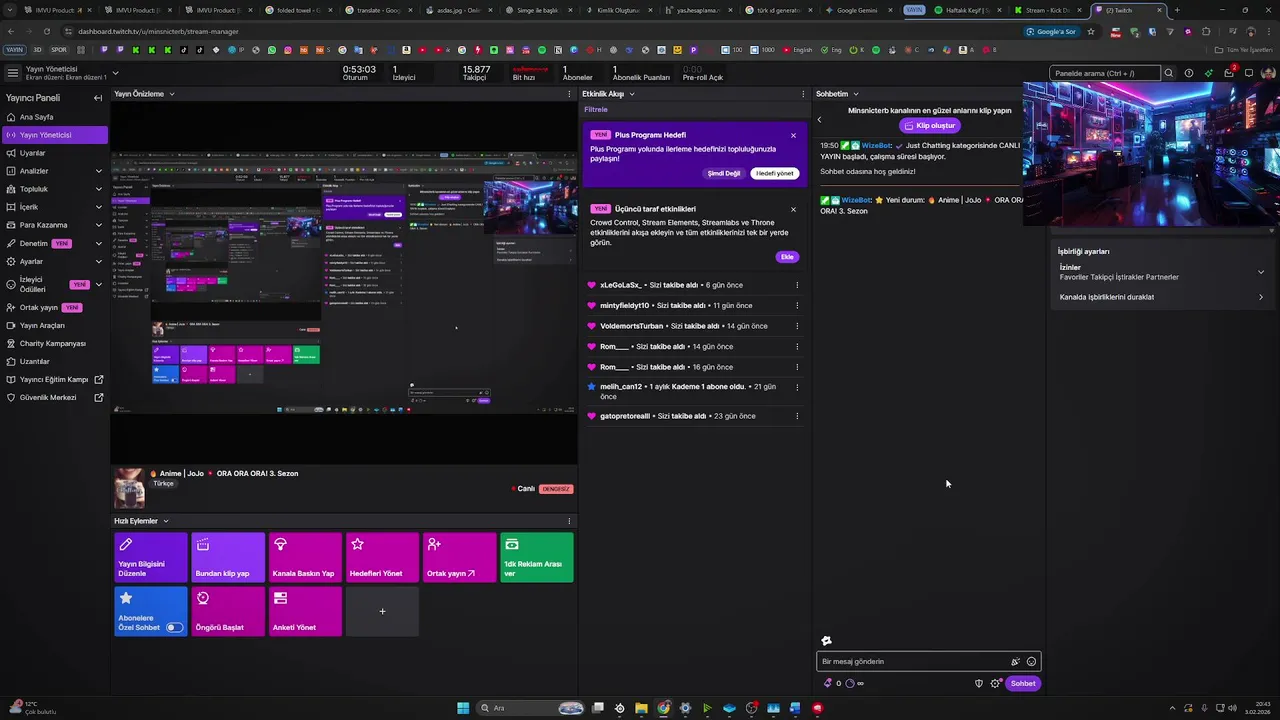This screenshot has height=720, width=1280.
Task: Open Uzantılar in sidebar
Action: pyautogui.click(x=54, y=361)
